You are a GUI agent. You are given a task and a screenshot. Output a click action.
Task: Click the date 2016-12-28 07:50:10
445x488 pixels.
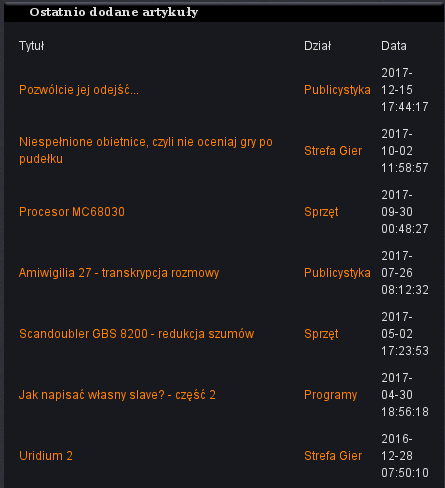(405, 456)
